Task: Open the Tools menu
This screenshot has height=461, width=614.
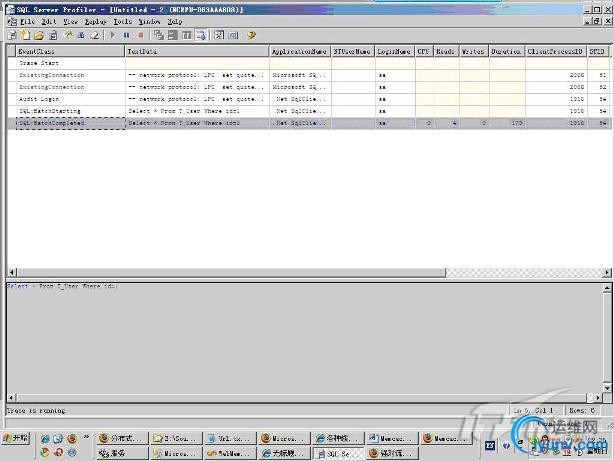Action: click(x=123, y=22)
